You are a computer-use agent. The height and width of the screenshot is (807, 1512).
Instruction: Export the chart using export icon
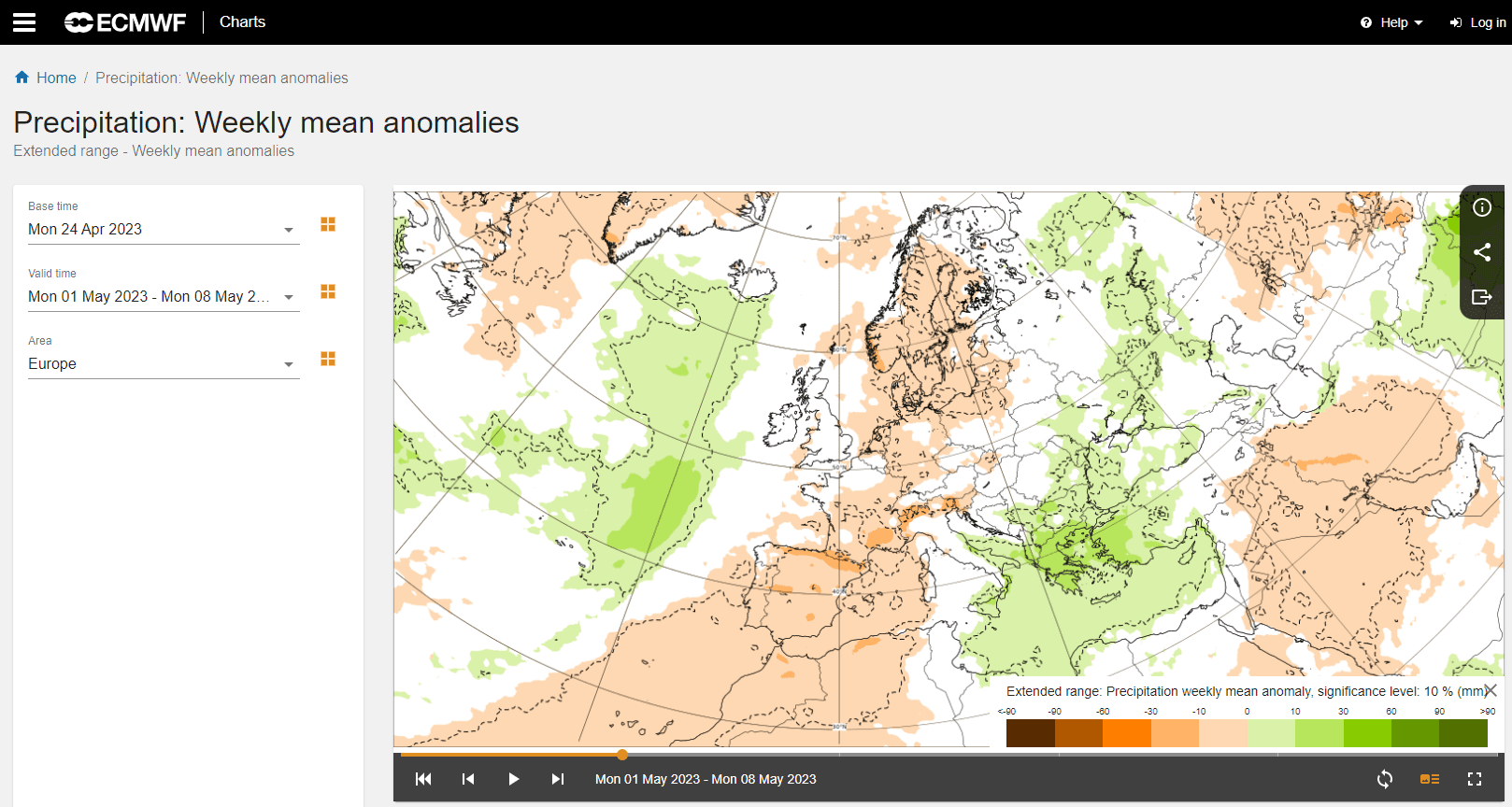[1482, 297]
